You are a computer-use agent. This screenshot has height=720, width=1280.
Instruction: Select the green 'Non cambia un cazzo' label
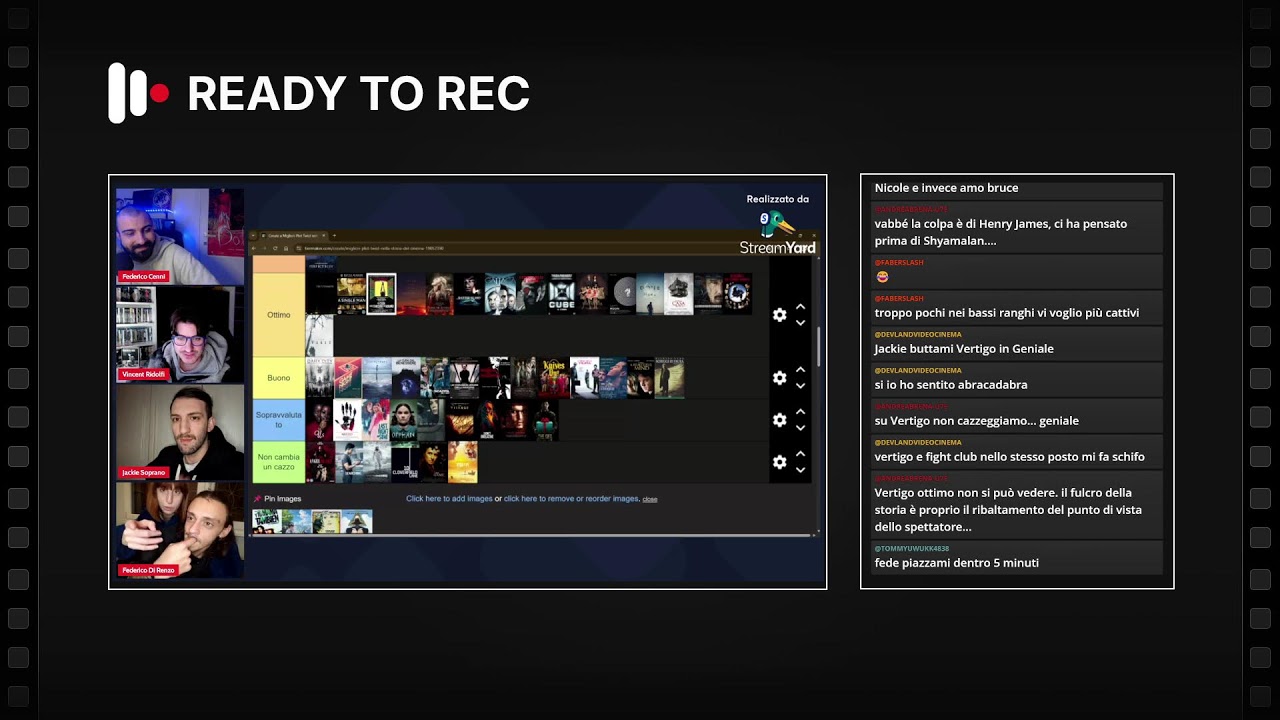point(278,462)
